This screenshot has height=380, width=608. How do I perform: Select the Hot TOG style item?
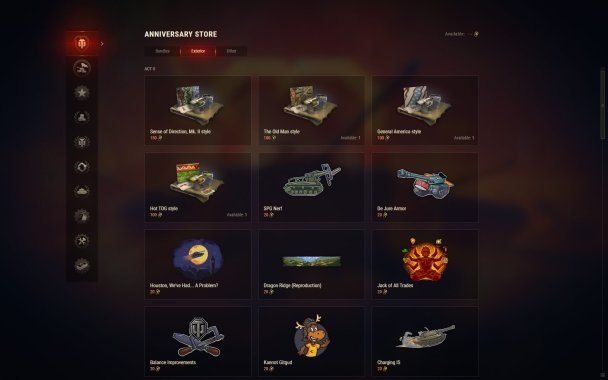pos(198,187)
